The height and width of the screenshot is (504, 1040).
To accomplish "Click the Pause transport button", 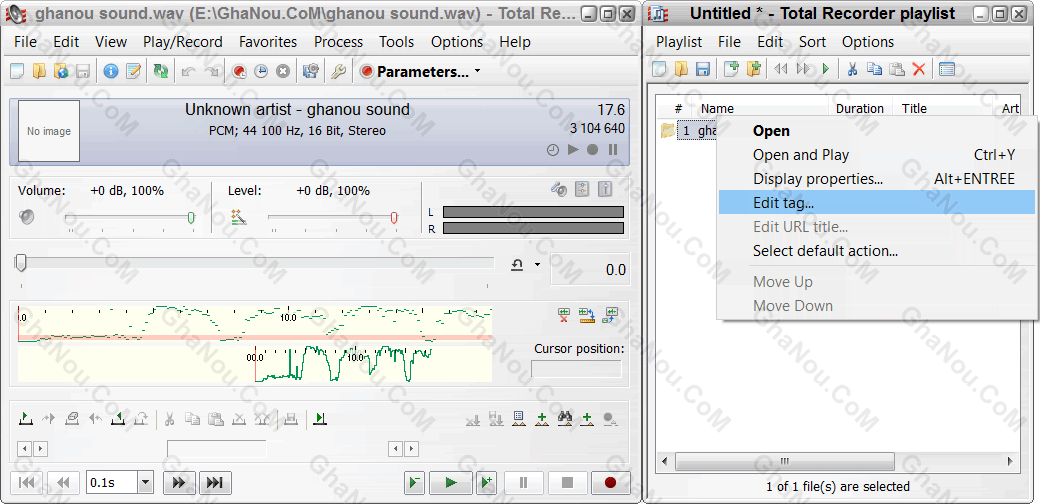I will point(523,483).
